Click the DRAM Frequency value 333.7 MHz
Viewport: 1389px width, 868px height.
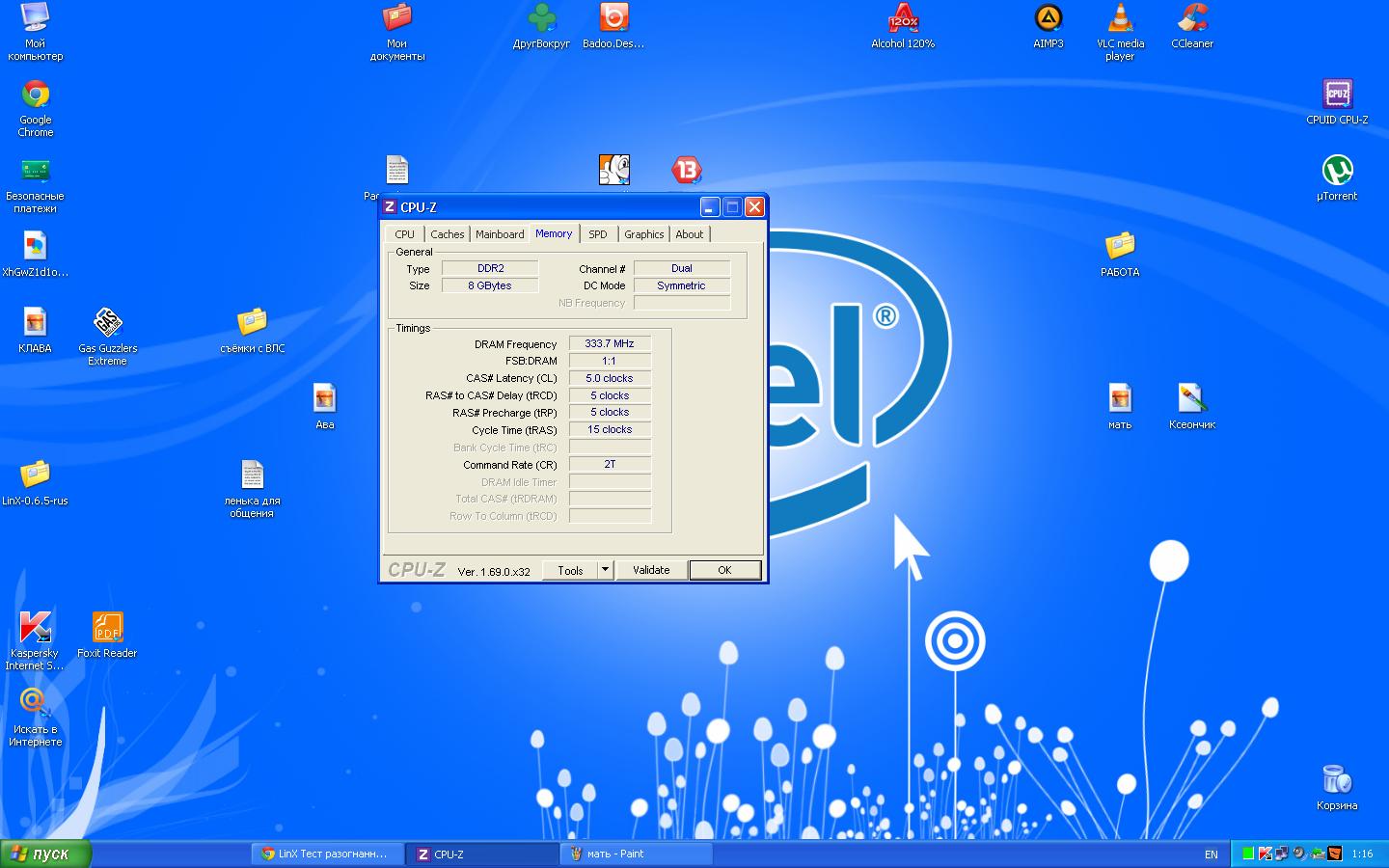point(610,343)
